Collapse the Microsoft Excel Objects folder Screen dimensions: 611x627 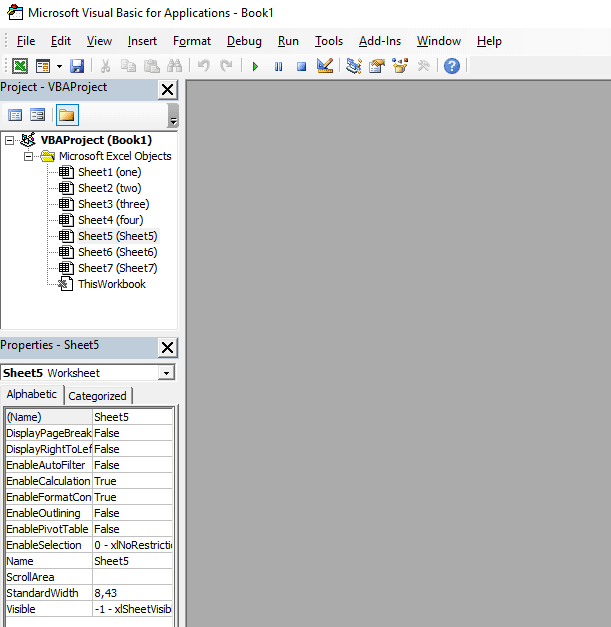click(x=28, y=156)
